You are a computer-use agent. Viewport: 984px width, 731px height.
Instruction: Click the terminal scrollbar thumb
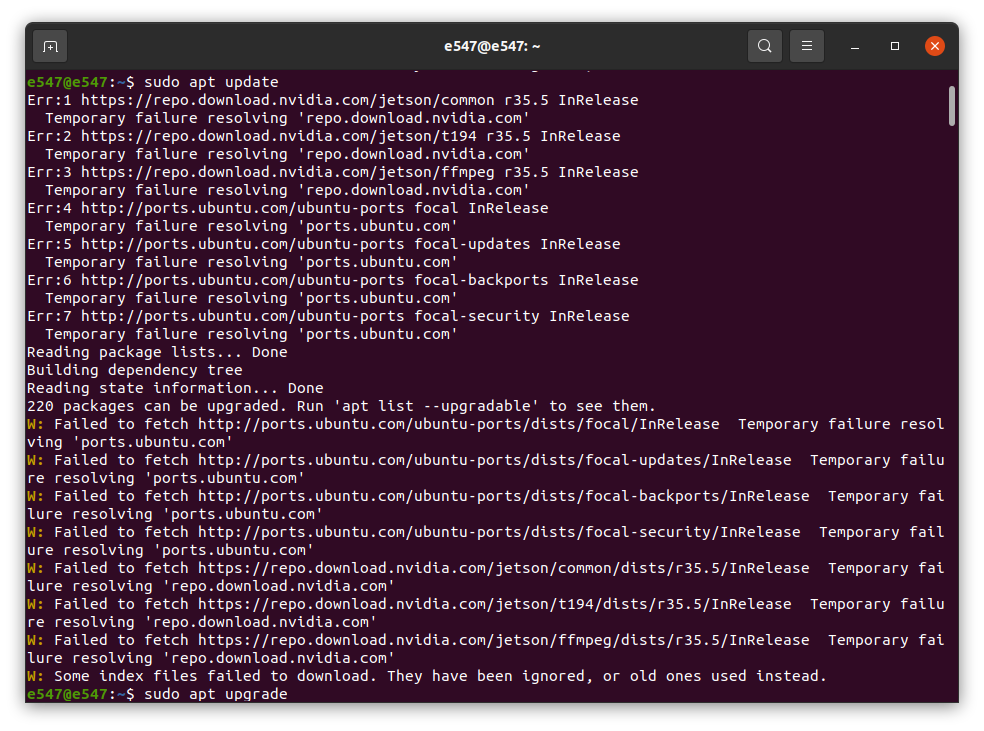pyautogui.click(x=951, y=106)
